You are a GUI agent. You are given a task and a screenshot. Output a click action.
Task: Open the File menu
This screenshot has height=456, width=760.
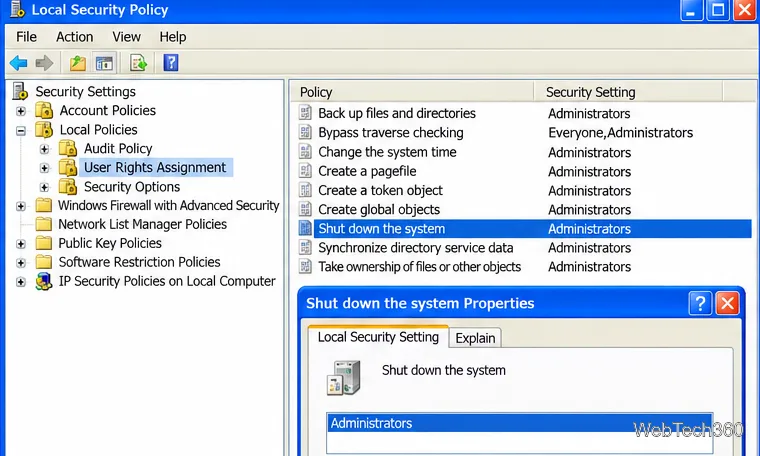(x=26, y=37)
